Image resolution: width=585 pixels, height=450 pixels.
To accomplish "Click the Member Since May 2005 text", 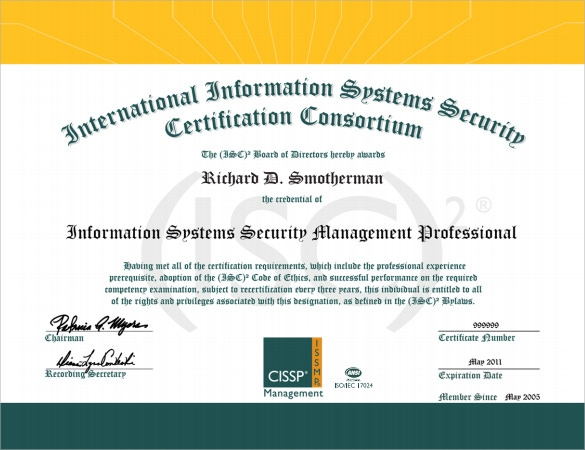I will pyautogui.click(x=489, y=397).
